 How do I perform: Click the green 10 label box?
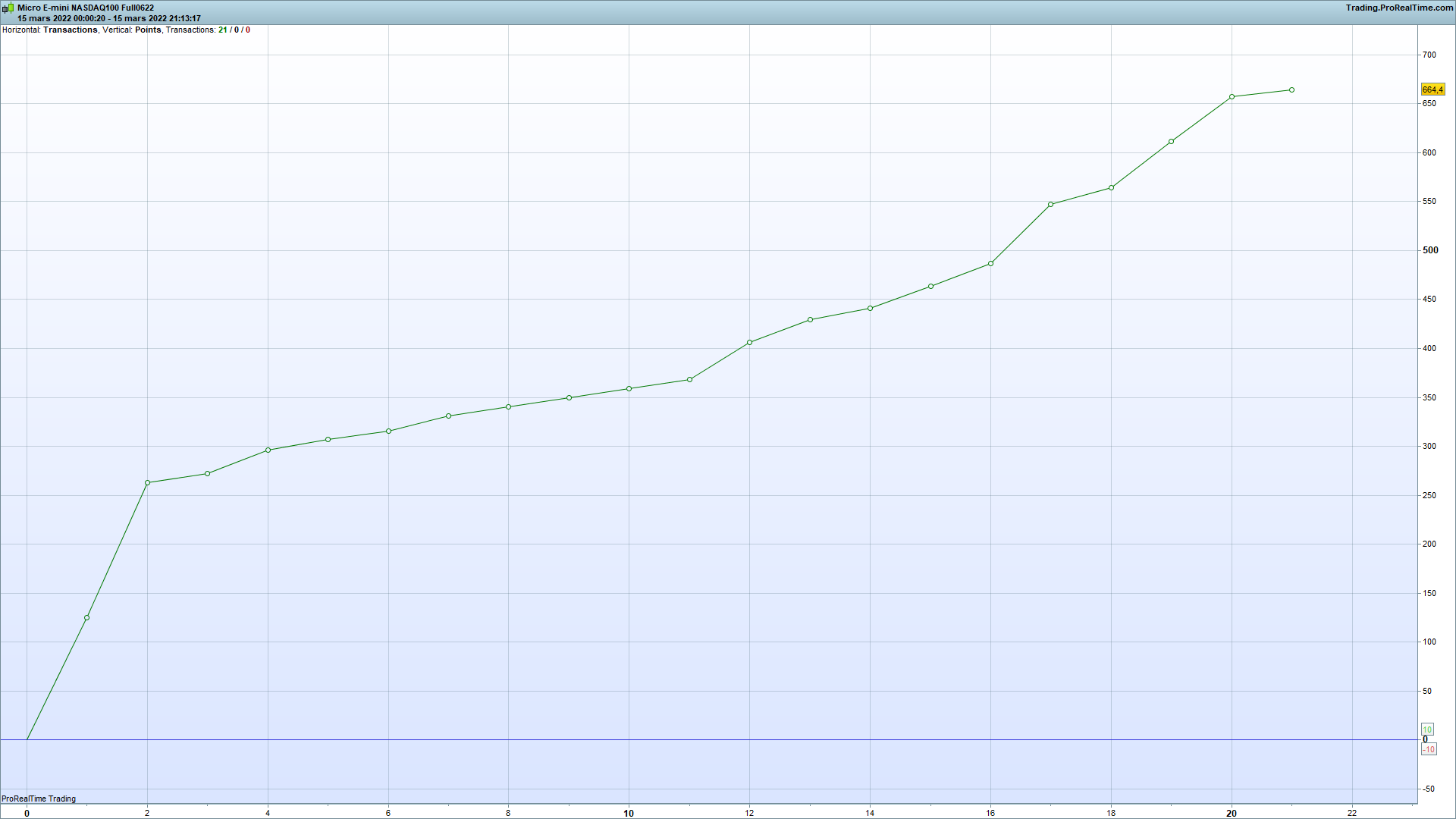point(1427,730)
